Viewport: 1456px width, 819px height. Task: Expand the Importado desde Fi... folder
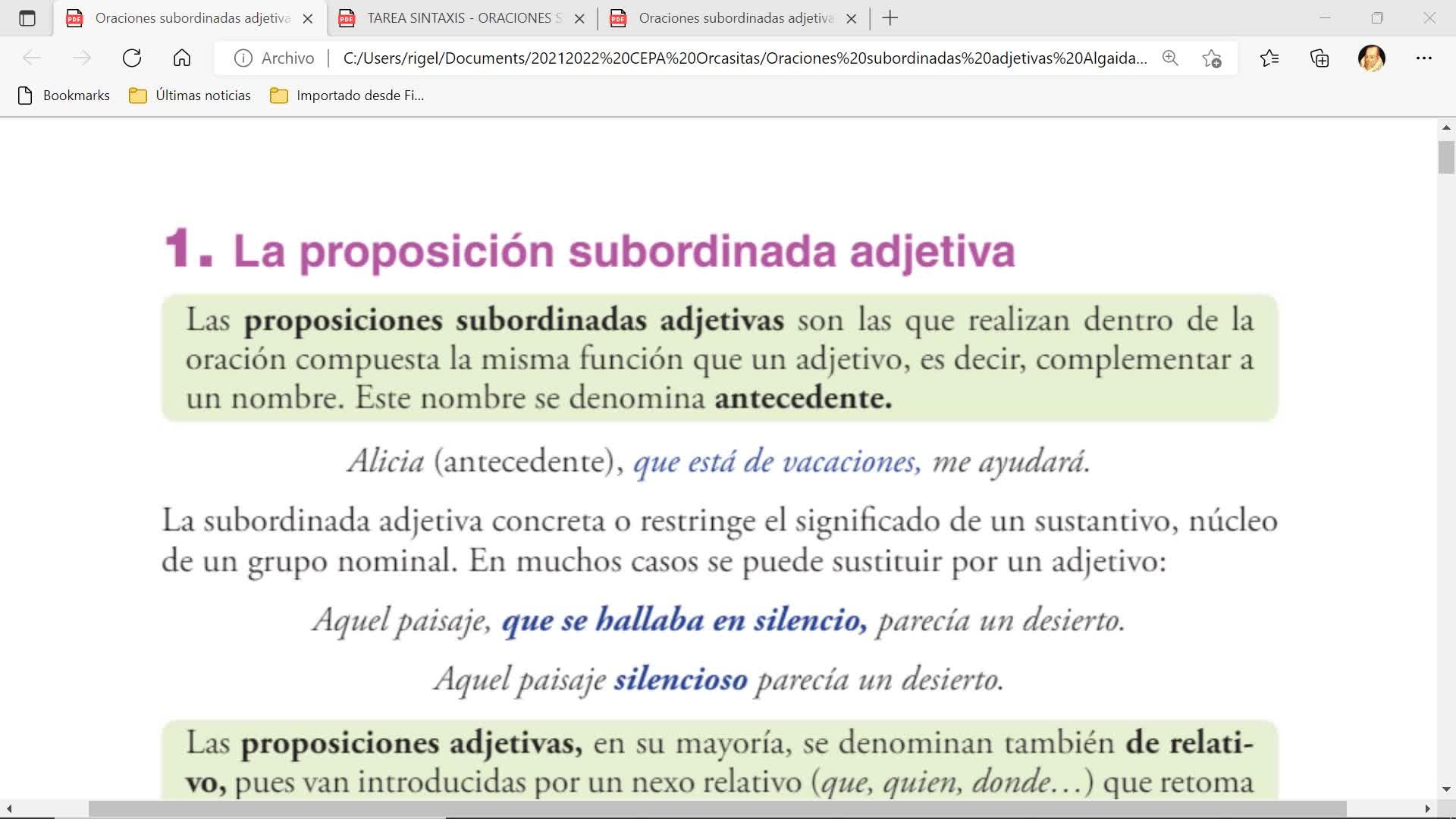pyautogui.click(x=347, y=96)
